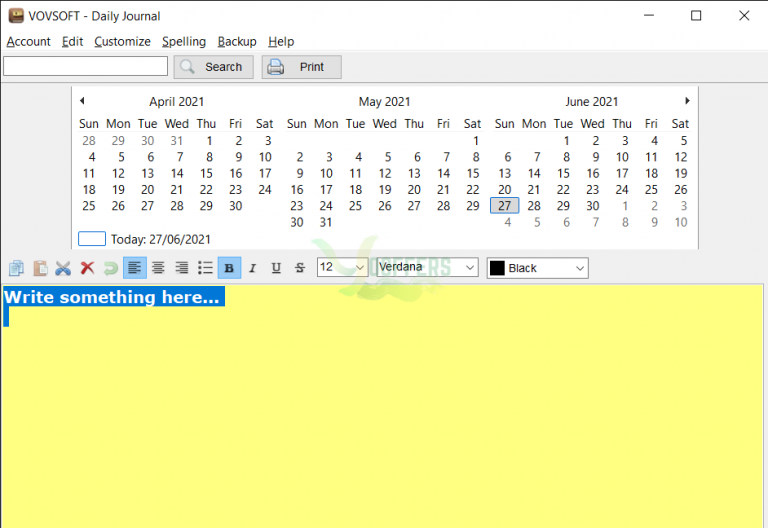Select June 14 in the calendar
768x528 pixels.
[x=534, y=173]
